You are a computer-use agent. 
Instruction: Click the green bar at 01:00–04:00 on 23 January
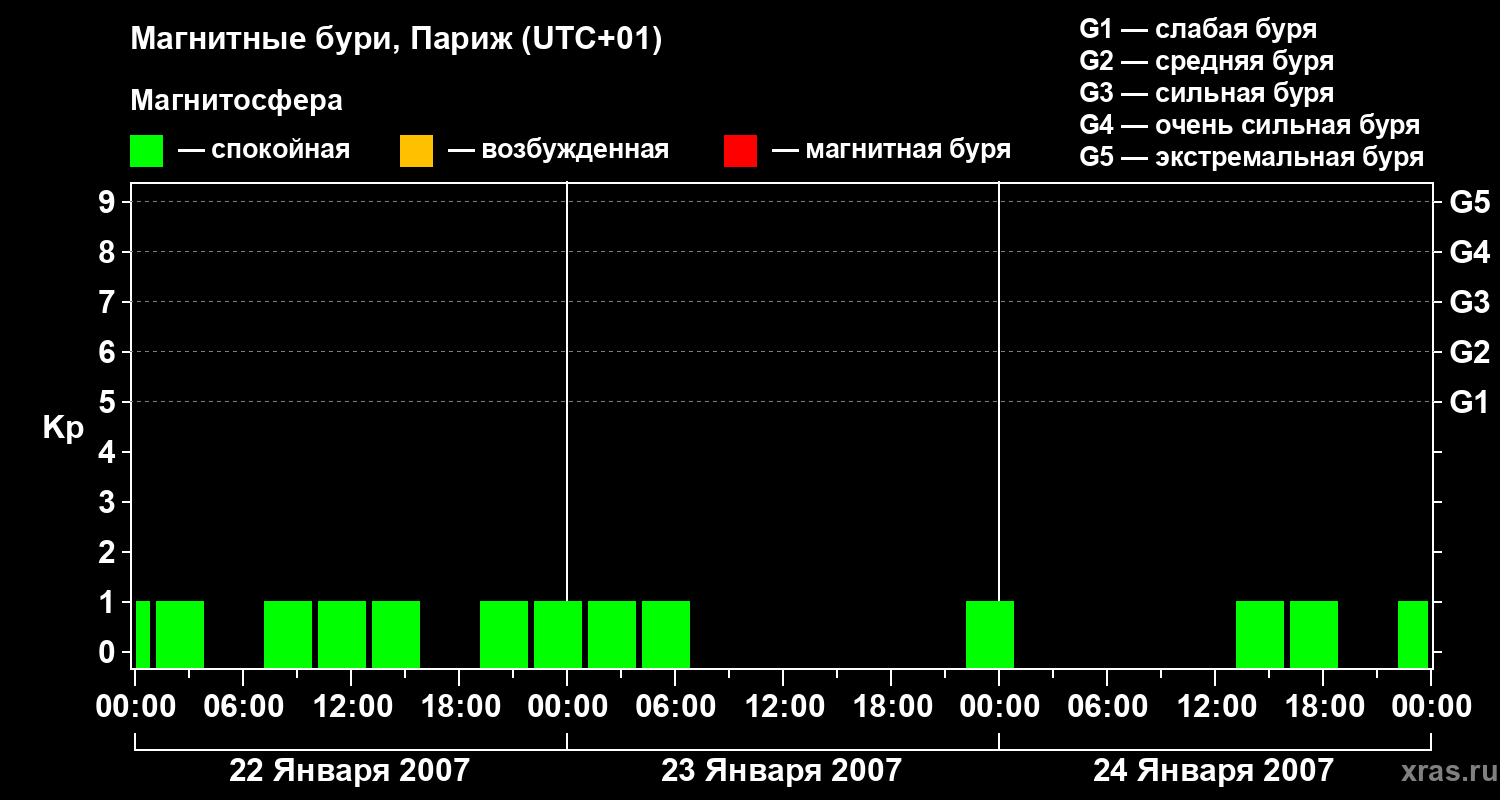pyautogui.click(x=612, y=634)
